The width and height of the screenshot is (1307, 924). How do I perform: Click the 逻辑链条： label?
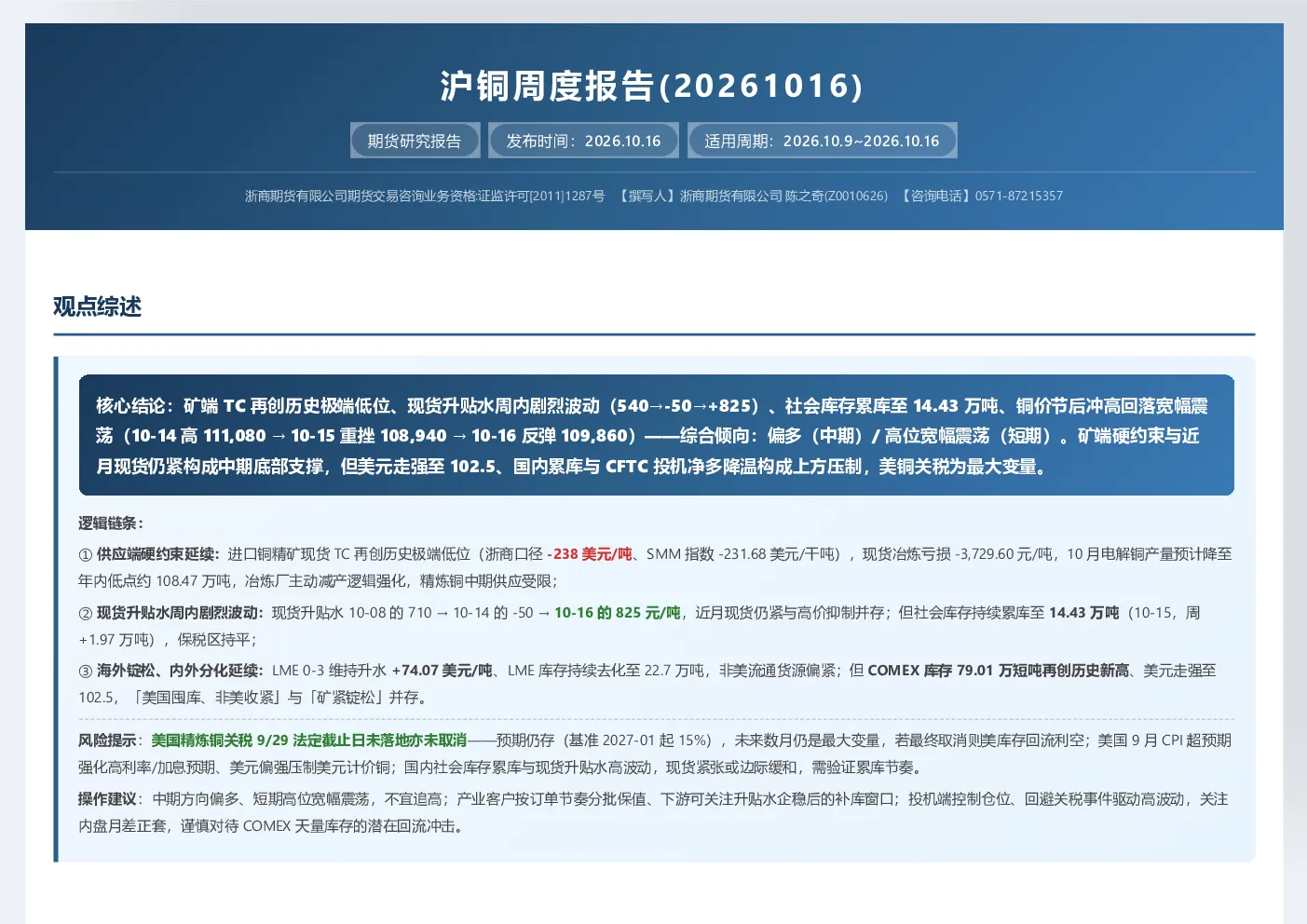tap(111, 523)
